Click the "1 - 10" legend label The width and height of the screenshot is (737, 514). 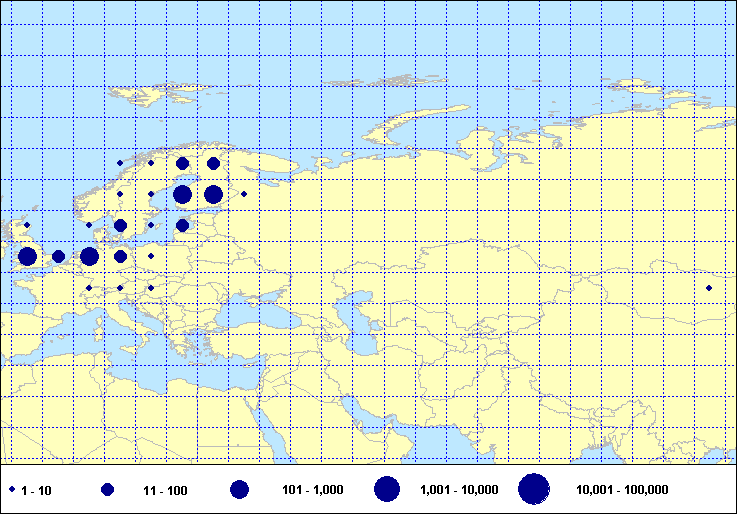(36, 490)
